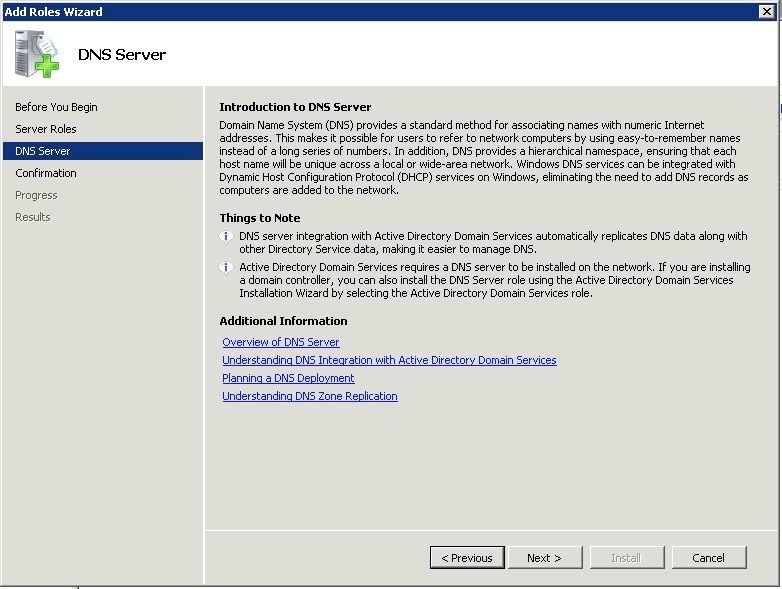Go to the Before You Begin step
Viewport: 782px width, 589px height.
click(56, 107)
